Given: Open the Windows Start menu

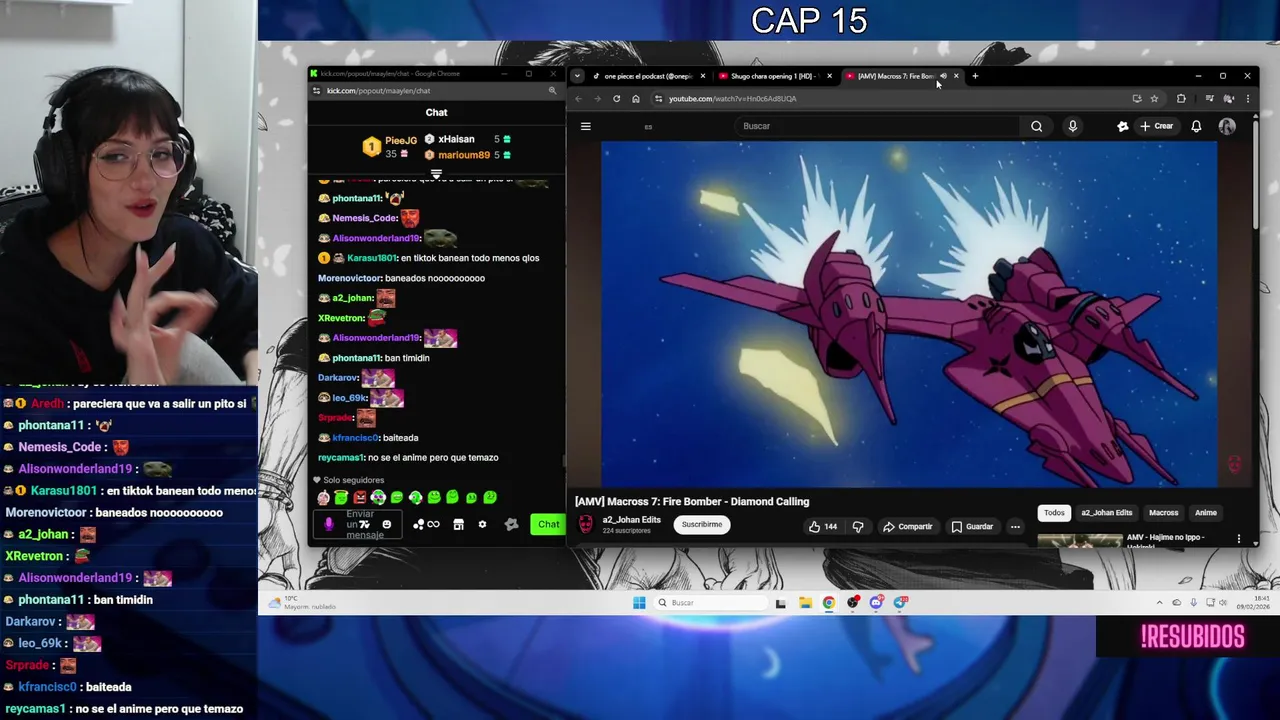Looking at the screenshot, I should [639, 602].
